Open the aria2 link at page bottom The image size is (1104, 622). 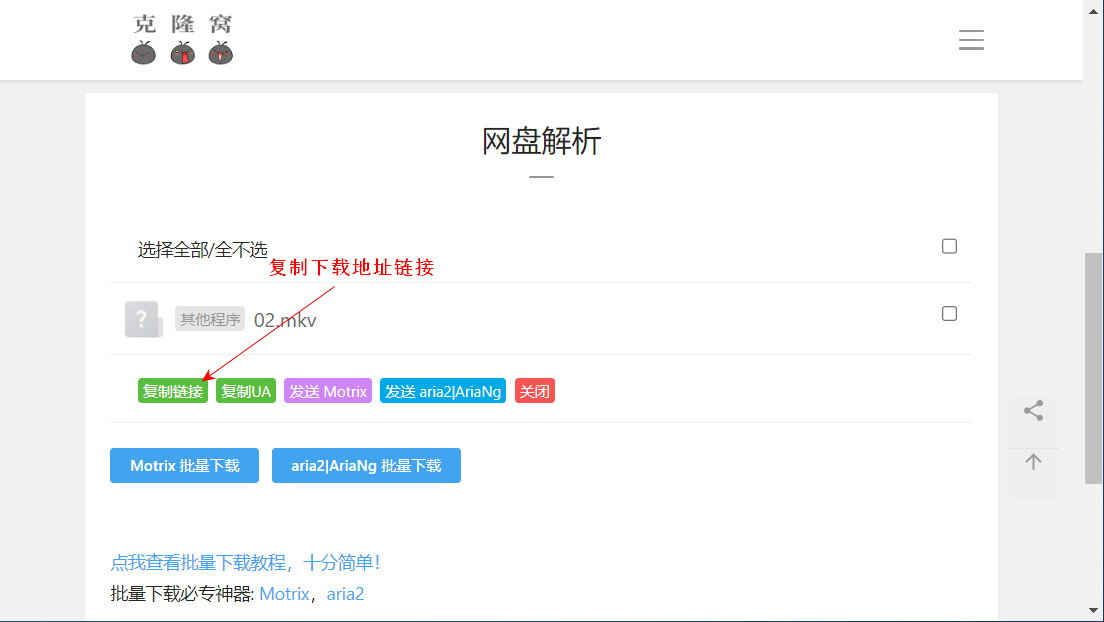pos(345,594)
